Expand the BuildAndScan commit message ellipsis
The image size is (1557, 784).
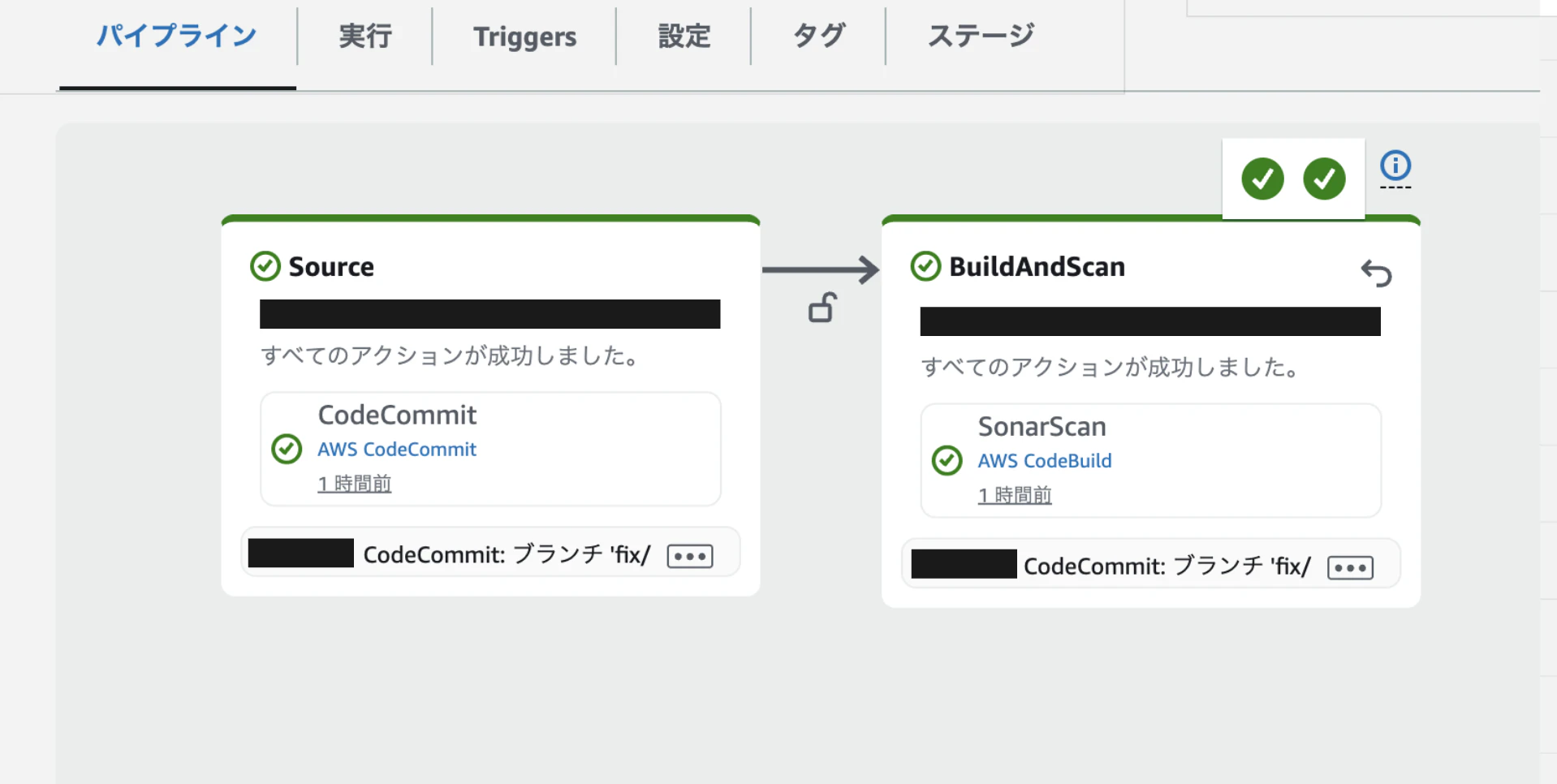[x=1350, y=567]
